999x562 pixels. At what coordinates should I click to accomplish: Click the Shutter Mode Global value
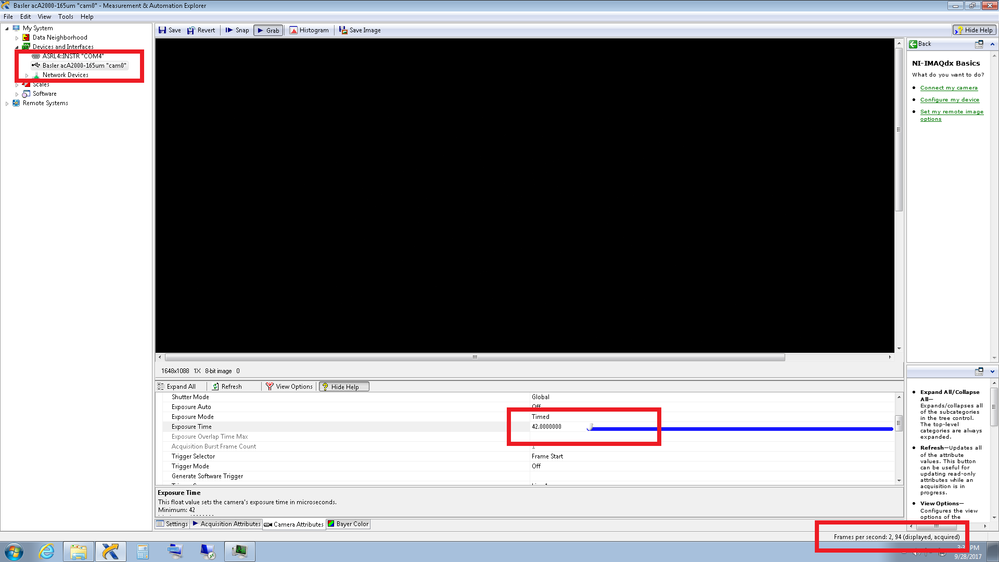(540, 397)
